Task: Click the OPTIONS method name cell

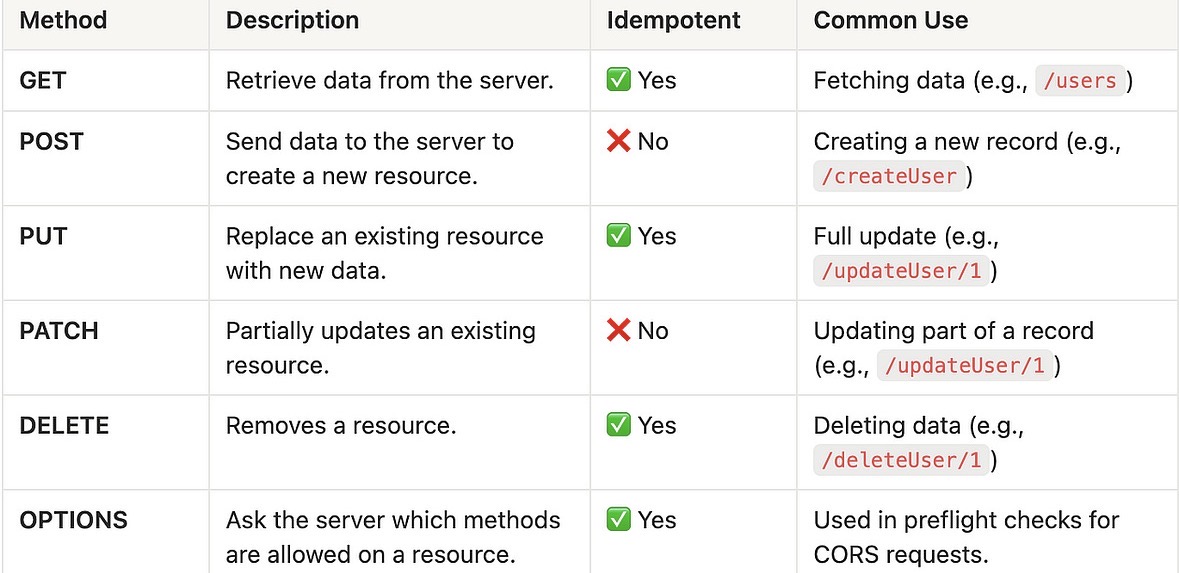Action: click(74, 520)
